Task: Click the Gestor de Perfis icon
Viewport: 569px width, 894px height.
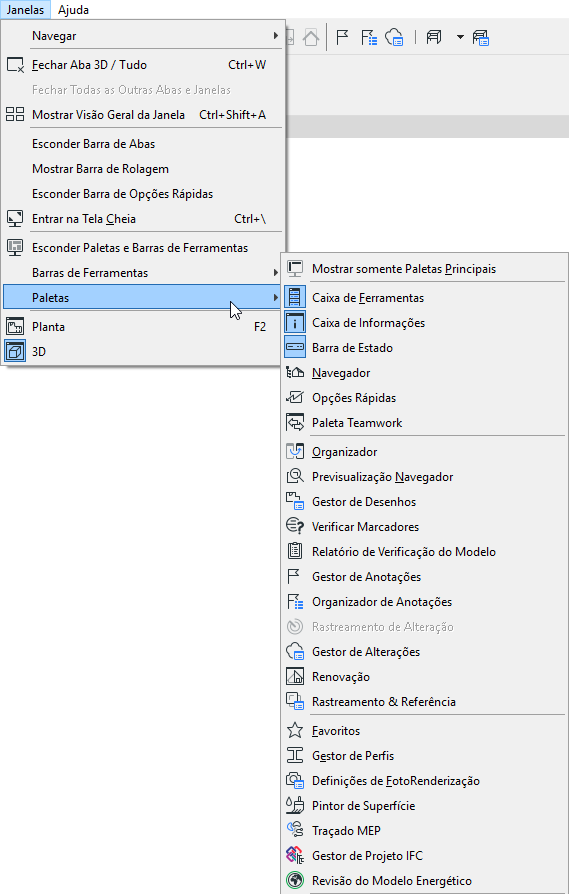Action: click(x=295, y=755)
